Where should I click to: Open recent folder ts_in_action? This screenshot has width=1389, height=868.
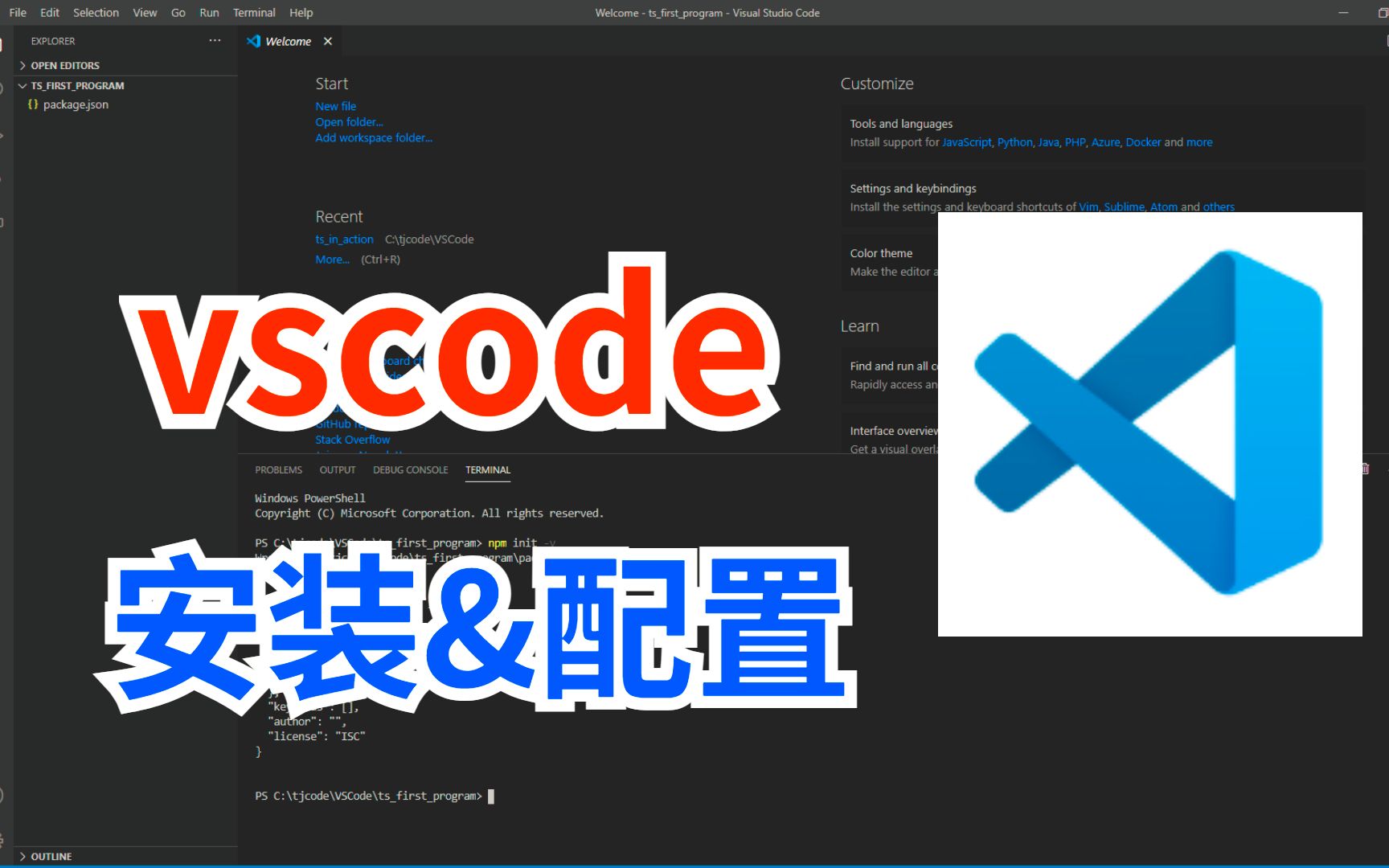(x=344, y=240)
